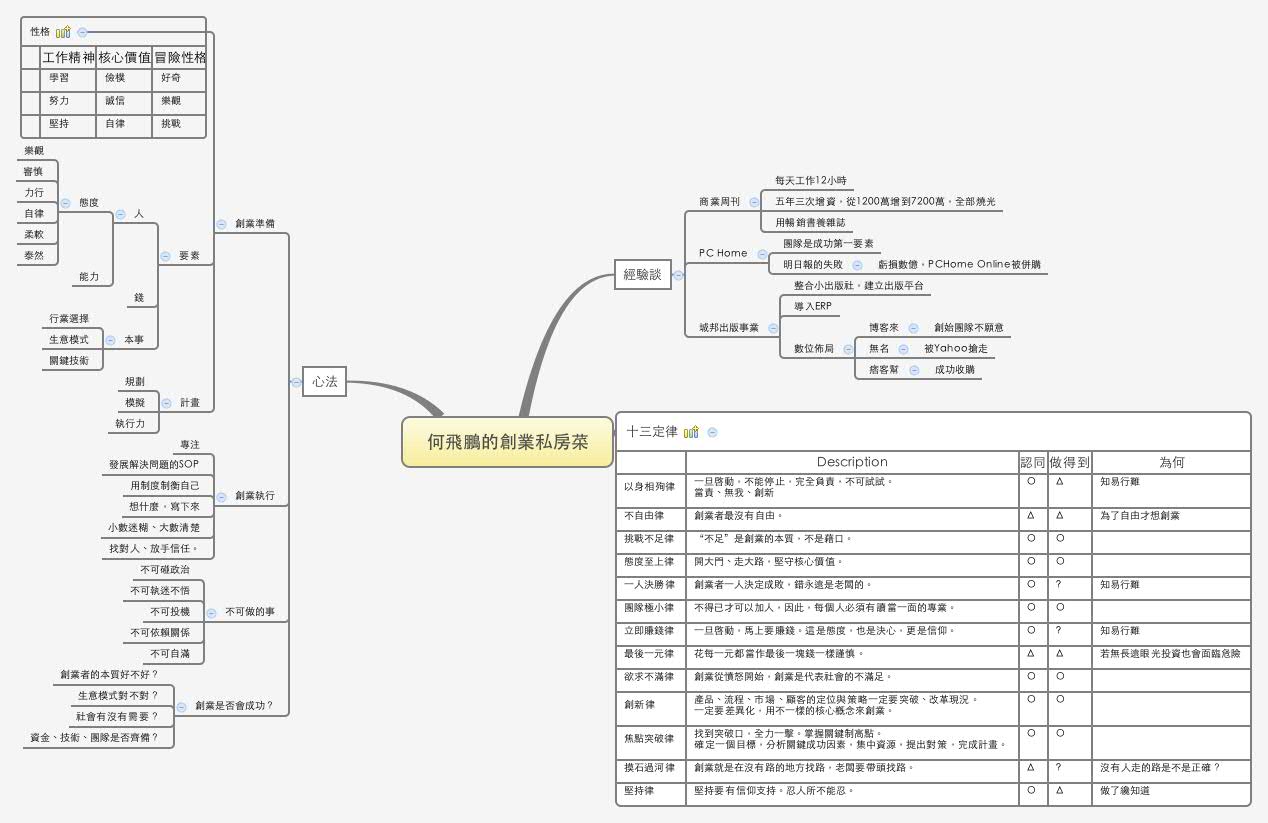Select the 想什麼，寫下來 node

pyautogui.click(x=164, y=507)
